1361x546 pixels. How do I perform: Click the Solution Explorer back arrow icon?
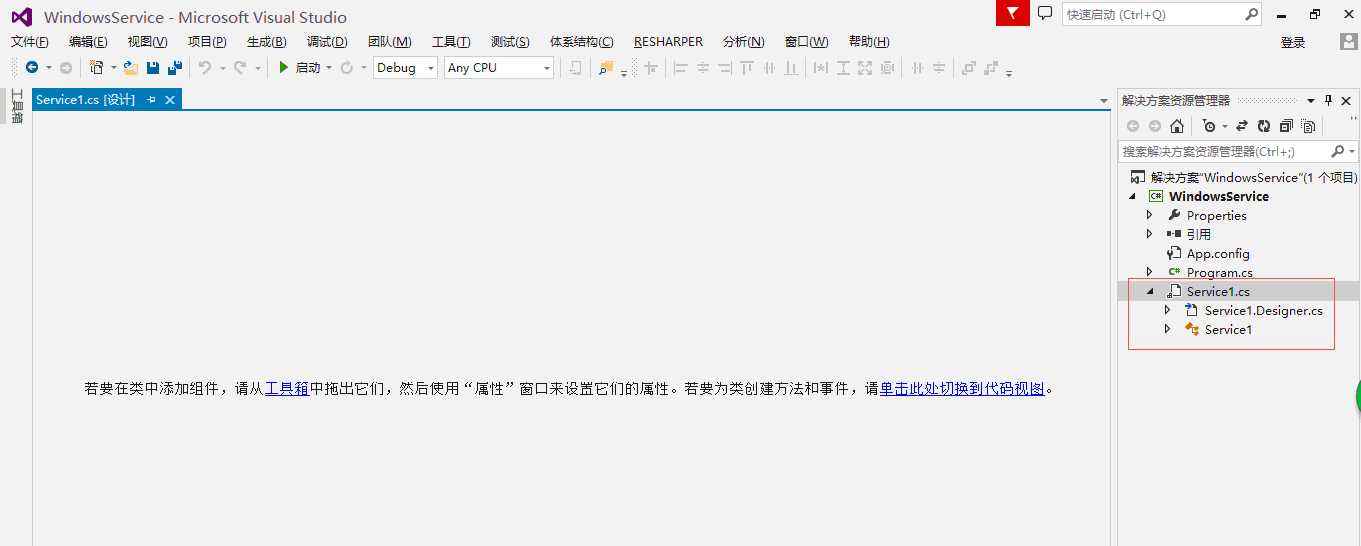coord(1133,126)
